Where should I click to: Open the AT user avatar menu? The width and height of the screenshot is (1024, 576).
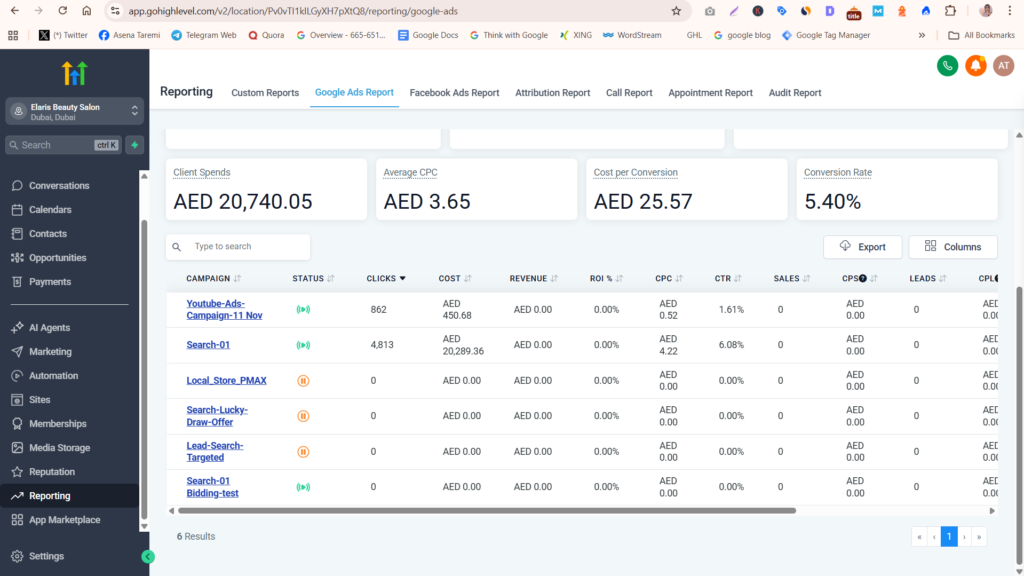click(x=1004, y=65)
